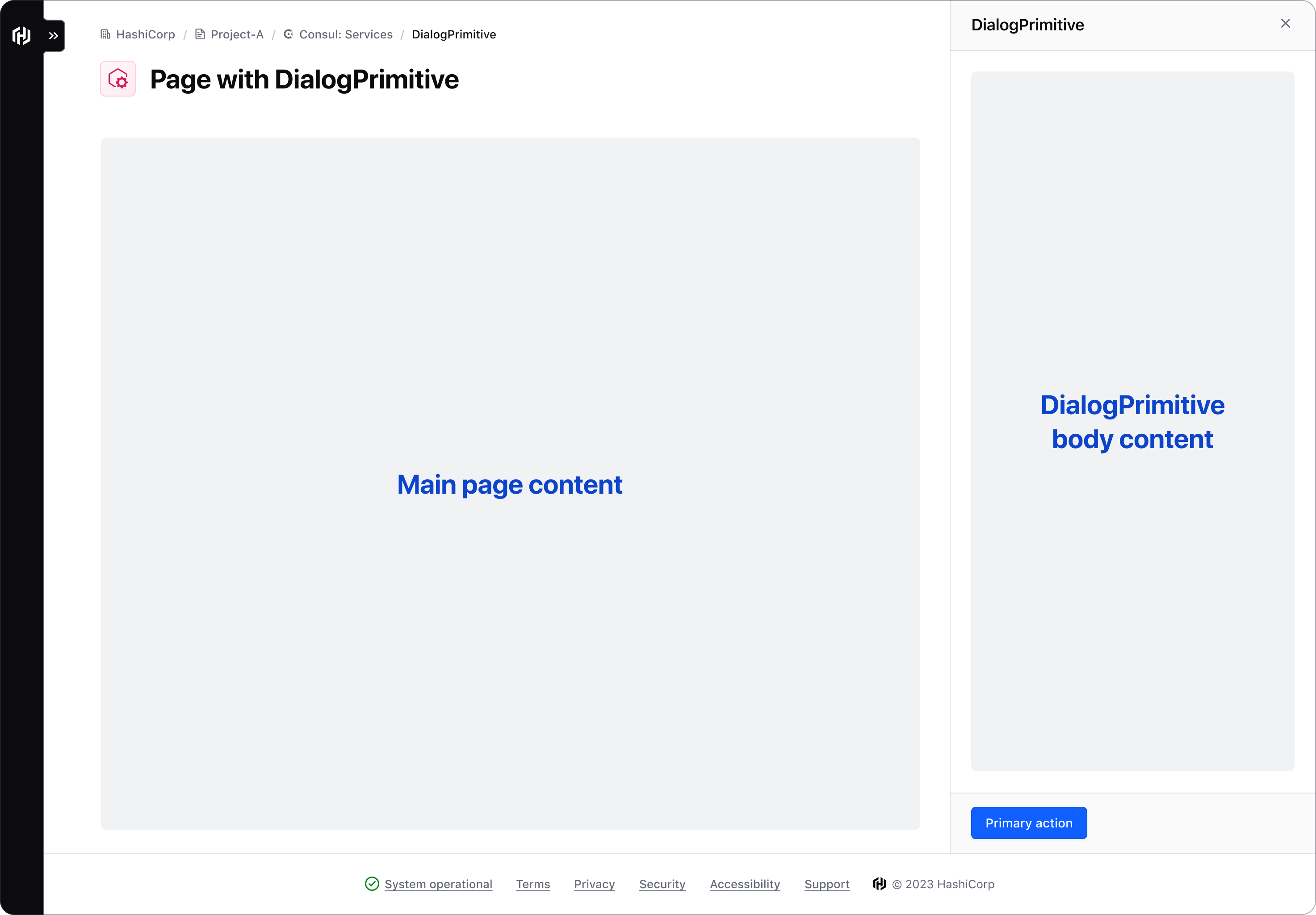Click the pink page header icon
Image resolution: width=1316 pixels, height=915 pixels.
(x=118, y=79)
